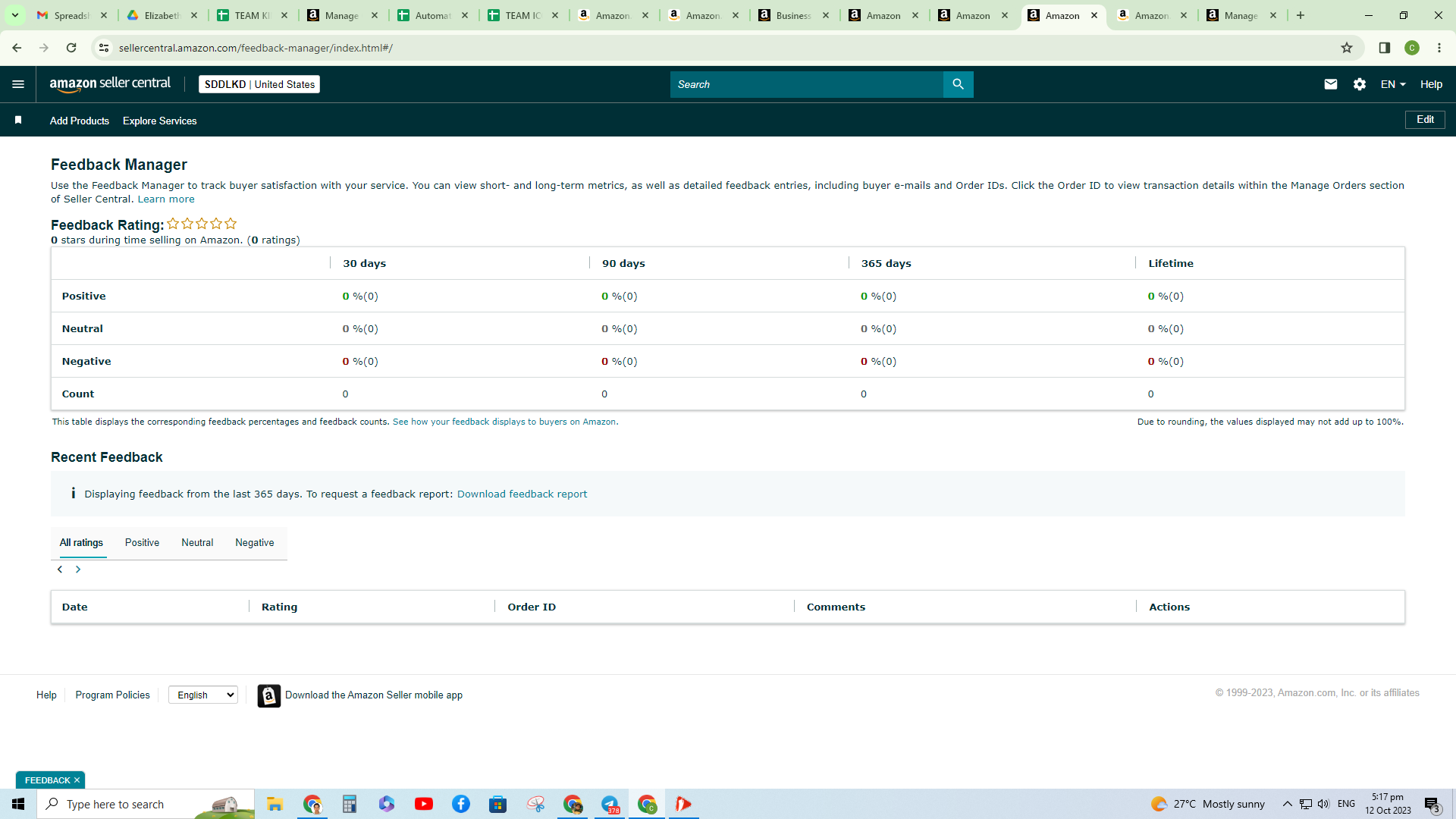This screenshot has height=819, width=1456.
Task: Open Chrome side panel icon
Action: (x=1384, y=48)
